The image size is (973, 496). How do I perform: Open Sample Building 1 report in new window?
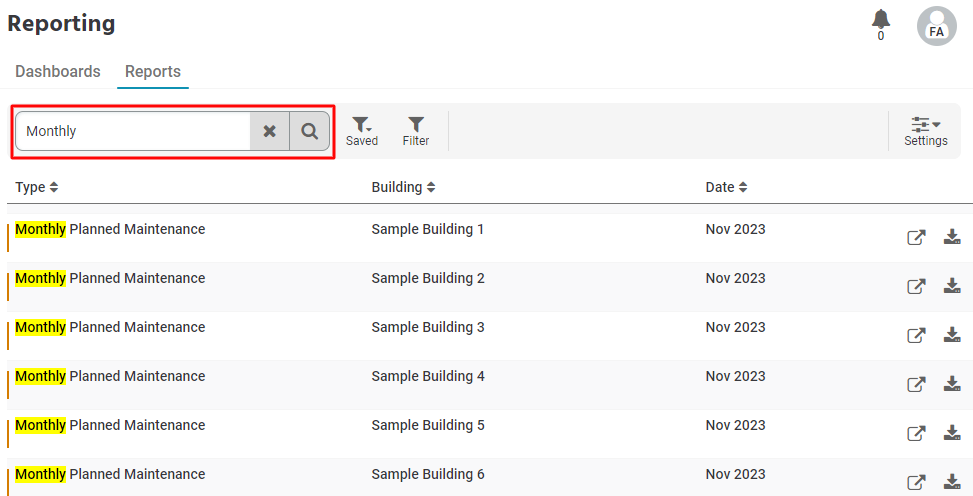(x=916, y=237)
